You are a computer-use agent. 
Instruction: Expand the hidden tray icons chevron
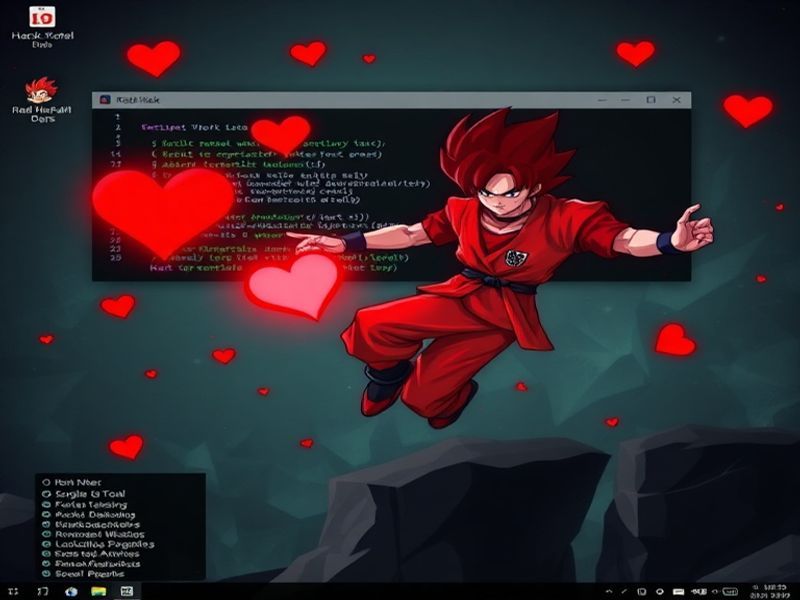pos(609,592)
